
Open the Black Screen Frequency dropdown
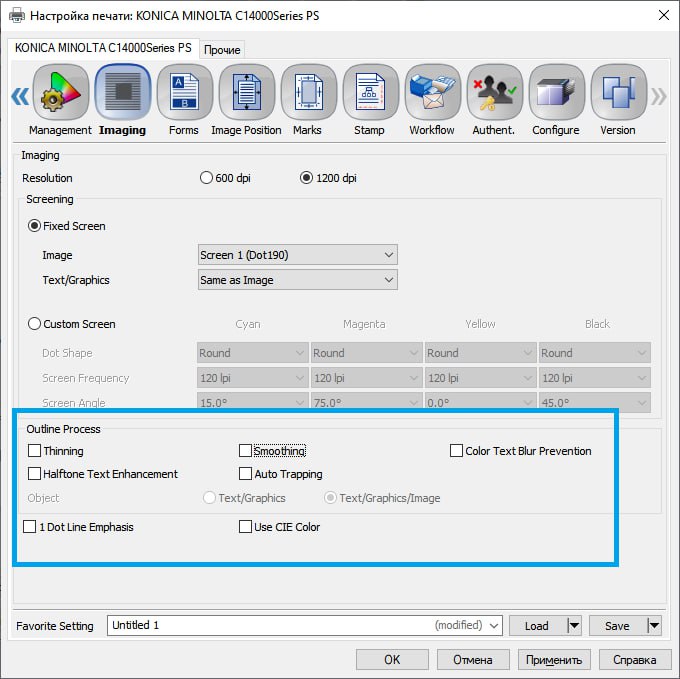[595, 378]
